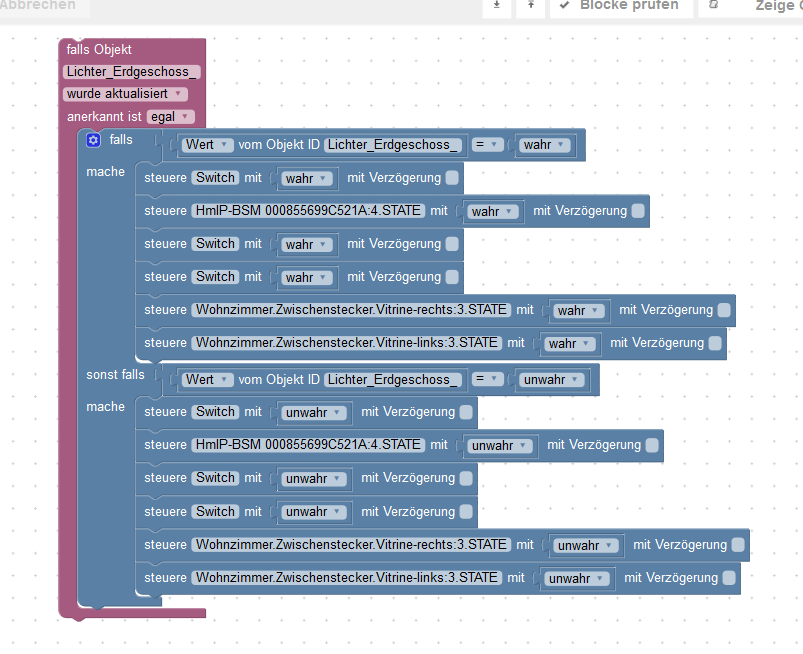803x654 pixels.
Task: Open the wahr dropdown in the HmIP-BSM row
Action: pyautogui.click(x=492, y=212)
